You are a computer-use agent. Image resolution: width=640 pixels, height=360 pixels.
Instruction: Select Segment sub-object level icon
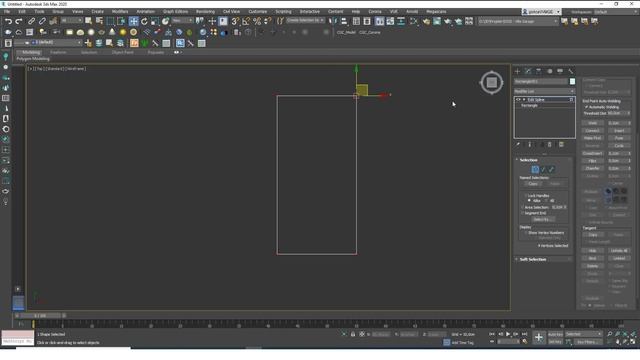(x=543, y=169)
